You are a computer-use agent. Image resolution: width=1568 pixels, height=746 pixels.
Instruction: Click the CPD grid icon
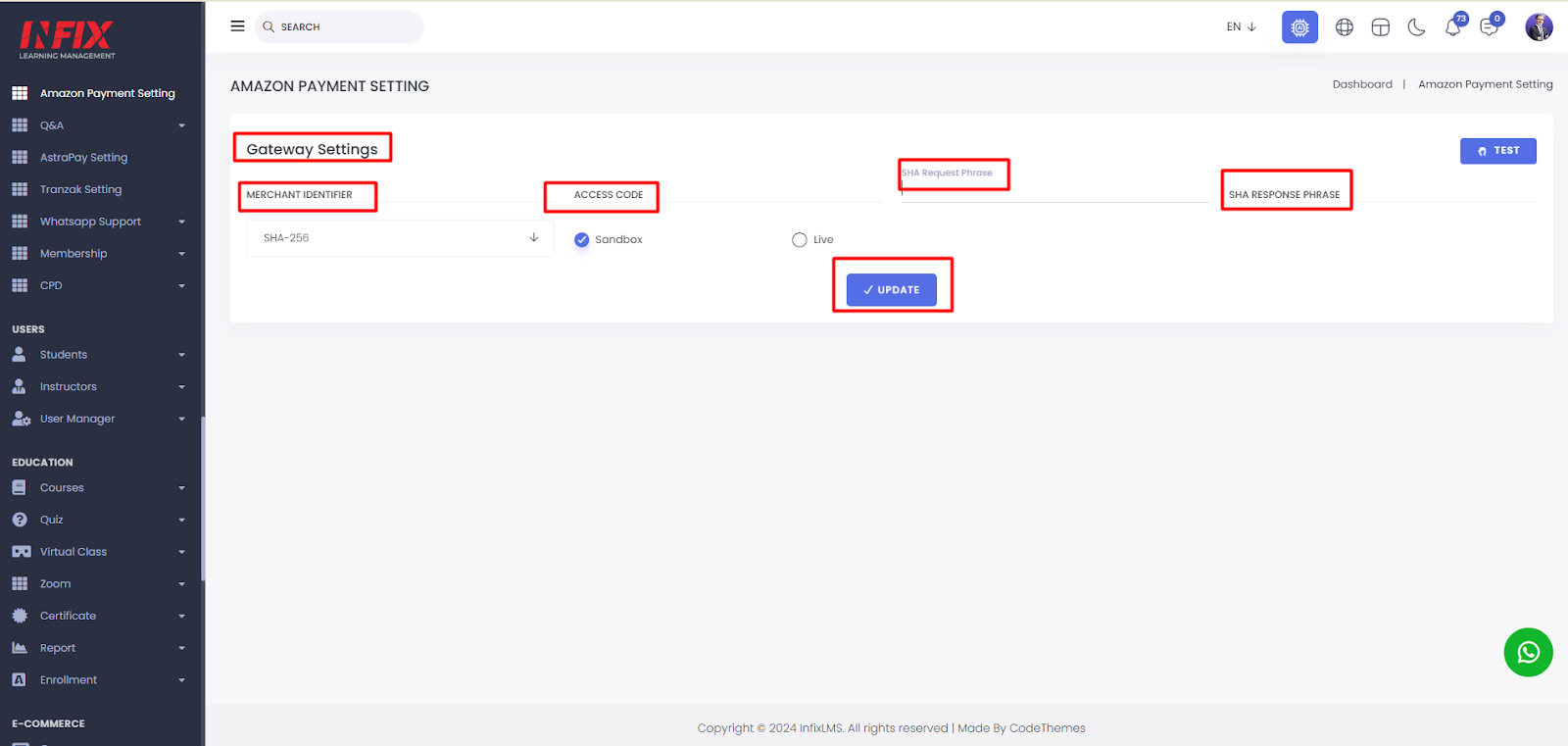coord(19,285)
